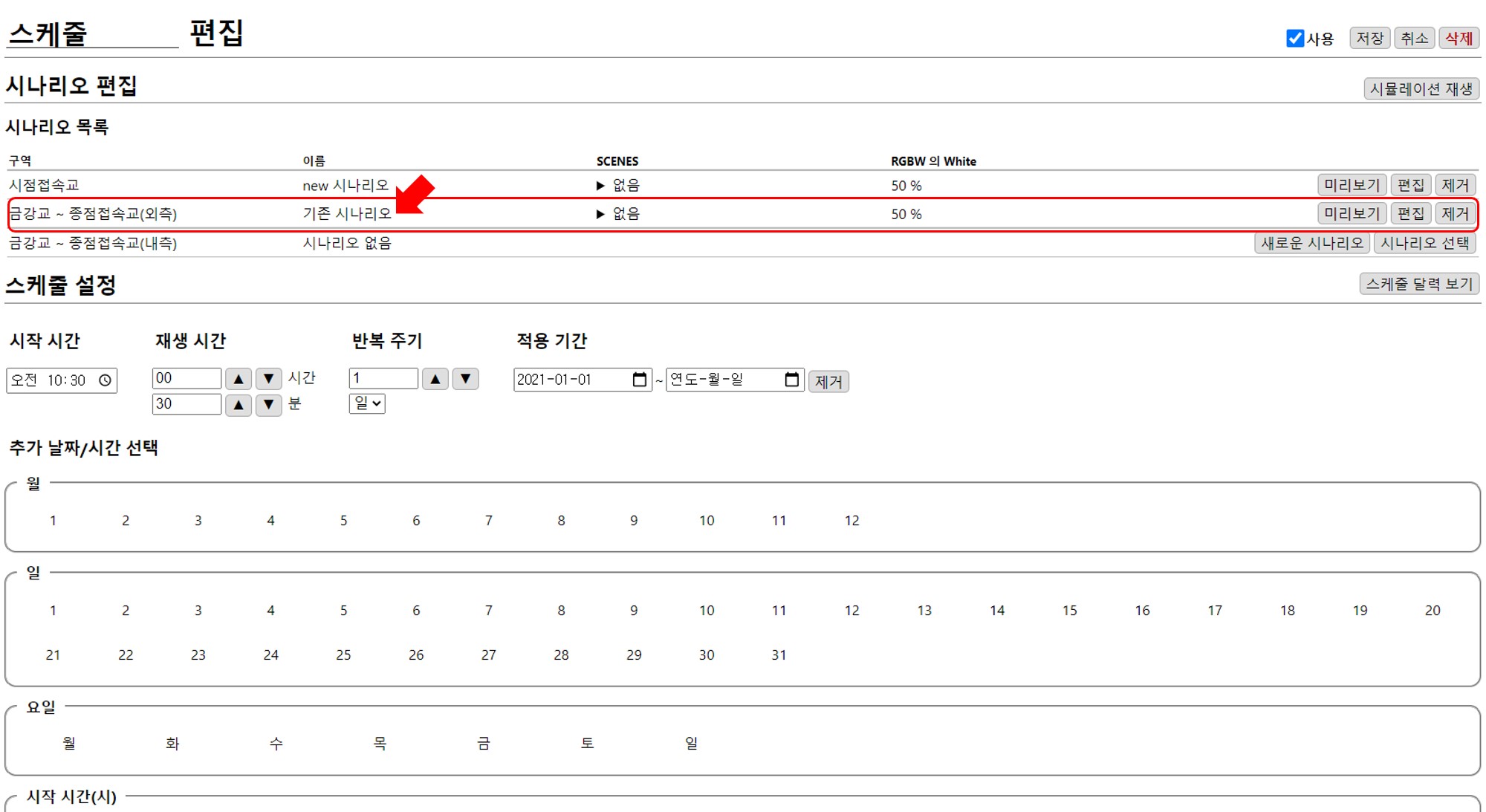The width and height of the screenshot is (1486, 812).
Task: Click the 시나리오 없음 text
Action: pos(347,243)
